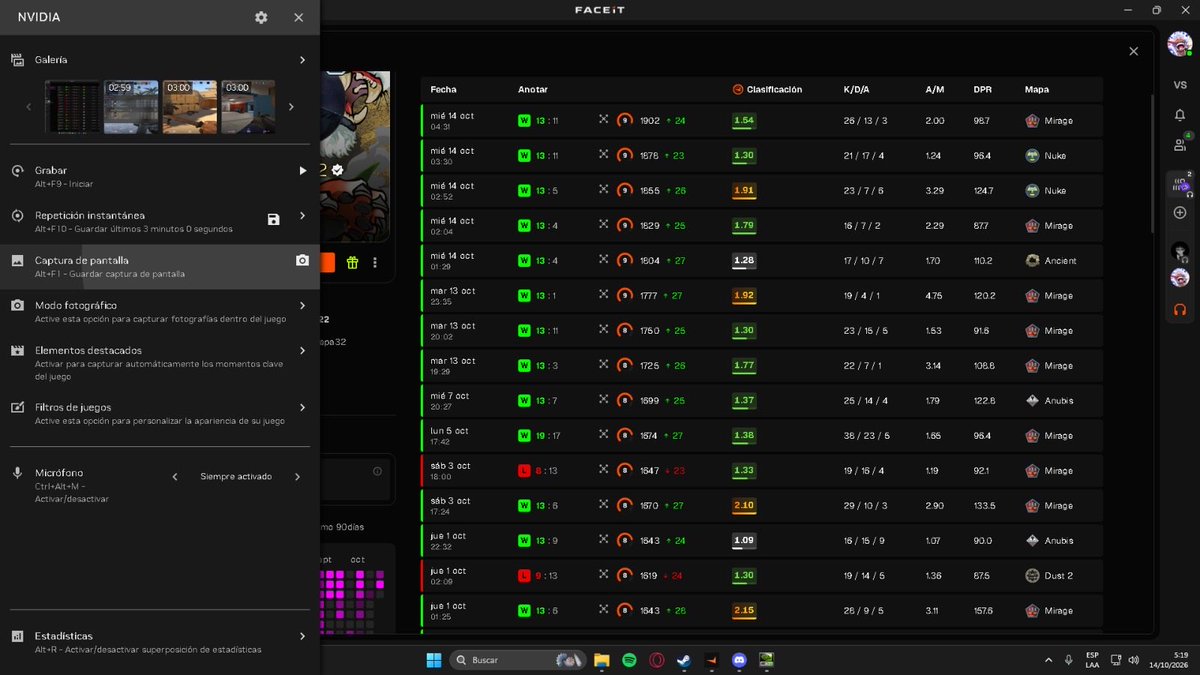
Task: Switch microphone mode to next option
Action: coord(297,477)
